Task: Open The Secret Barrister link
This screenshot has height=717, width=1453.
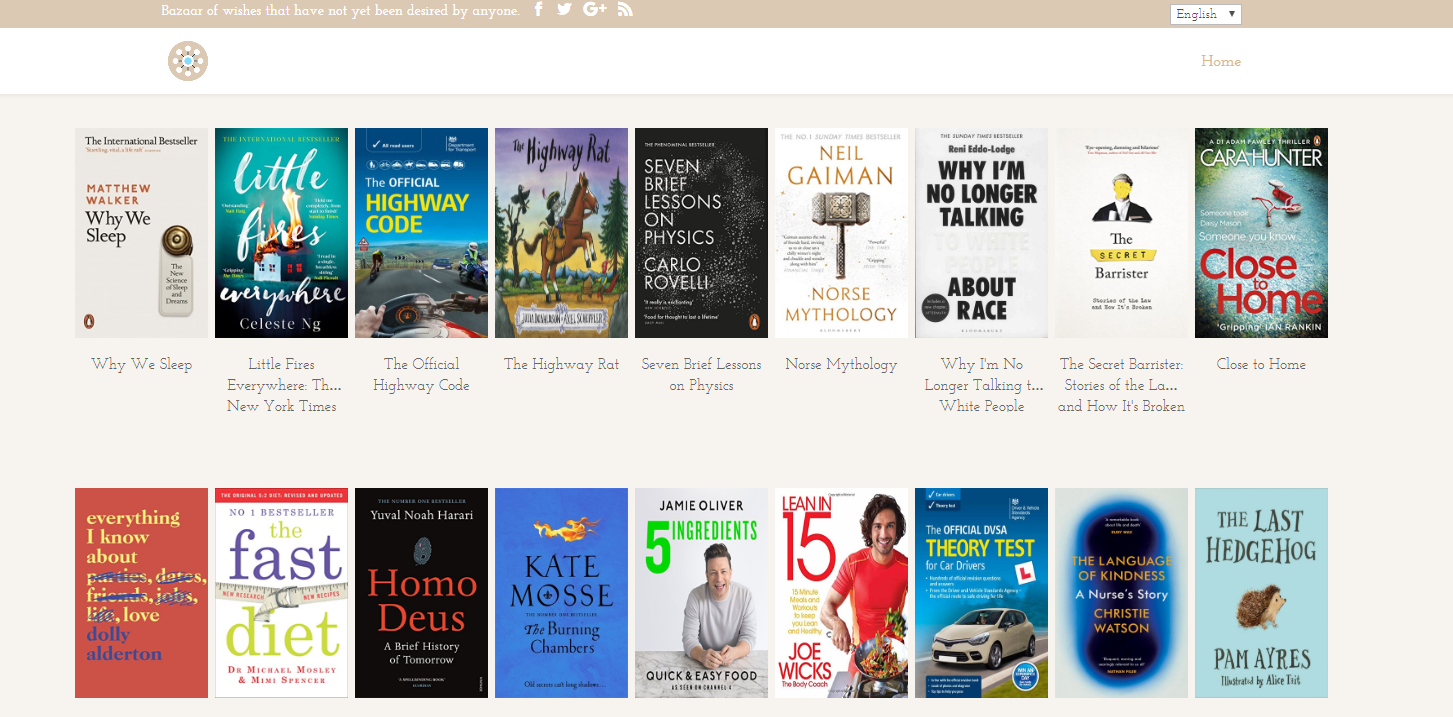Action: tap(1121, 385)
